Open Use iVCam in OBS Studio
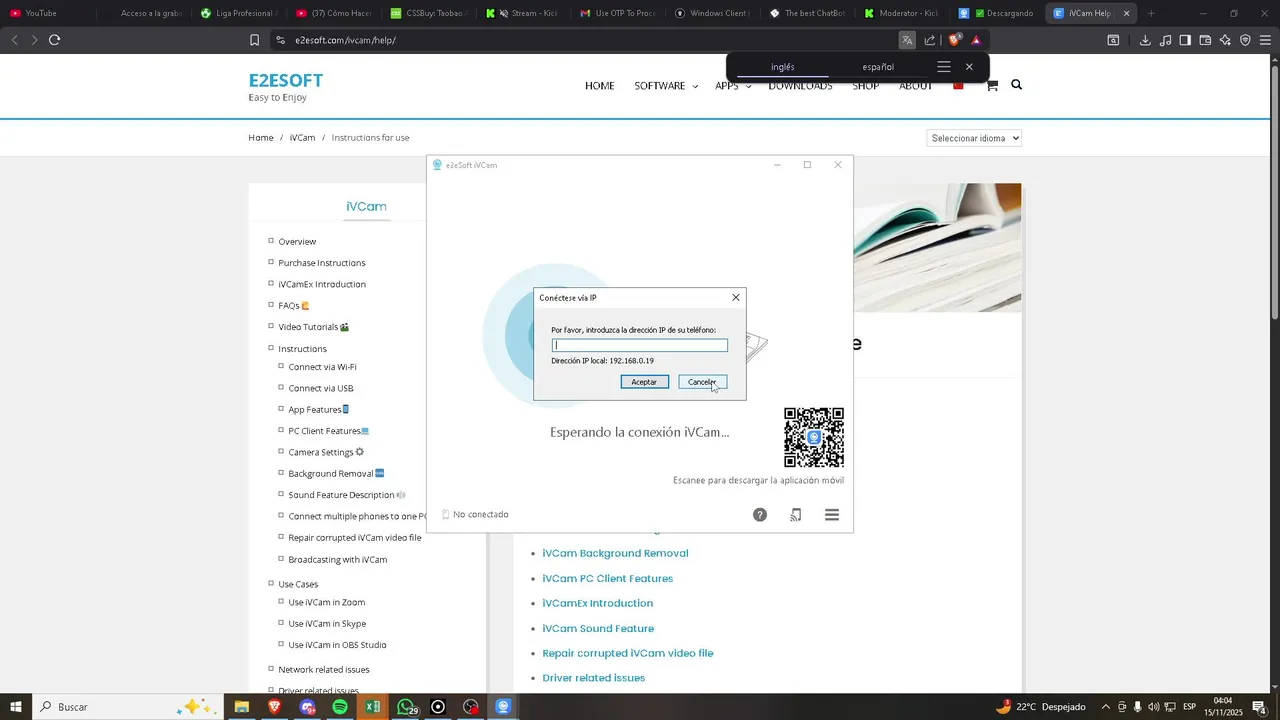The image size is (1280, 720). coord(337,645)
